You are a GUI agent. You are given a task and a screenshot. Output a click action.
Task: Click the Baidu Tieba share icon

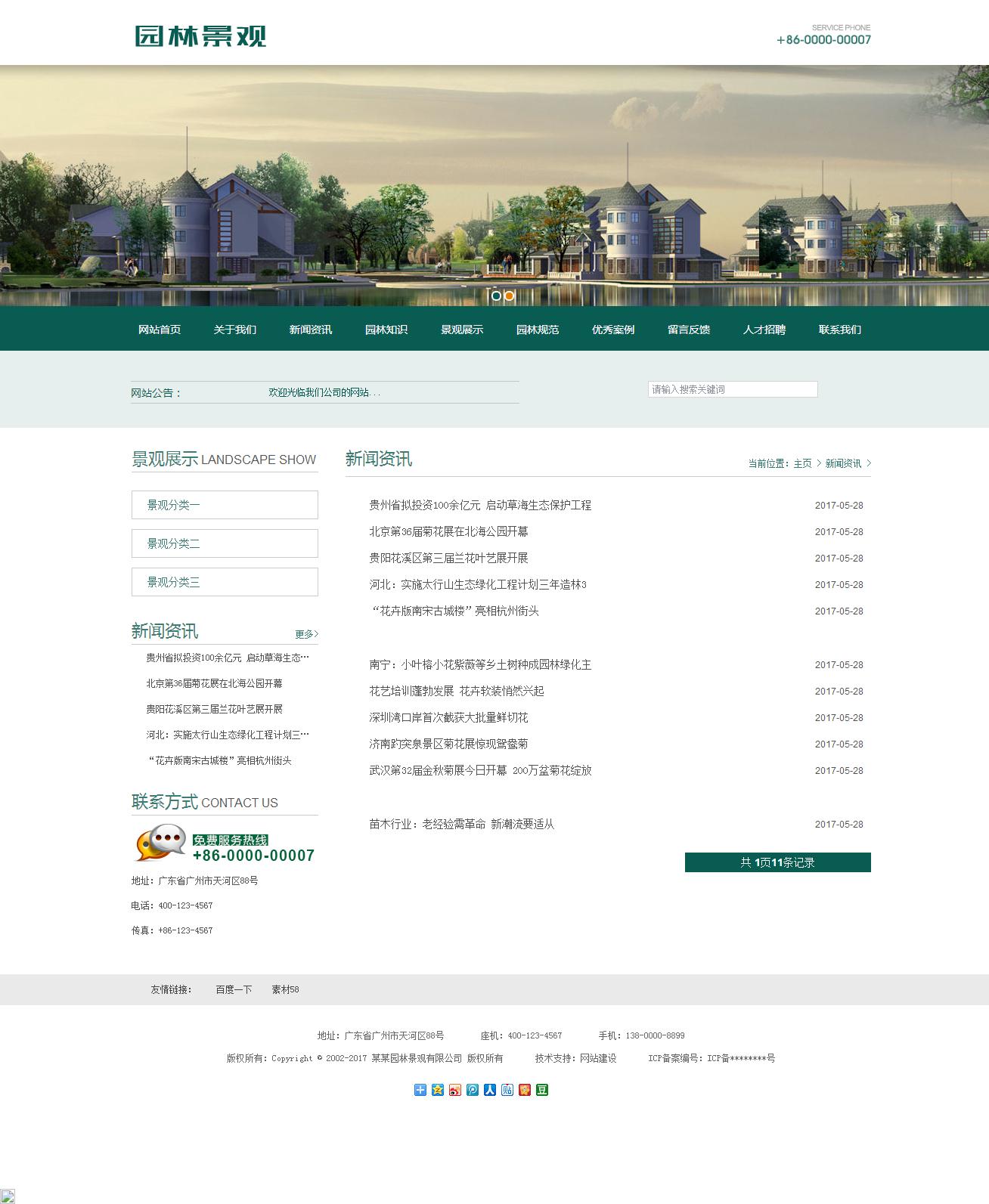[x=507, y=1089]
